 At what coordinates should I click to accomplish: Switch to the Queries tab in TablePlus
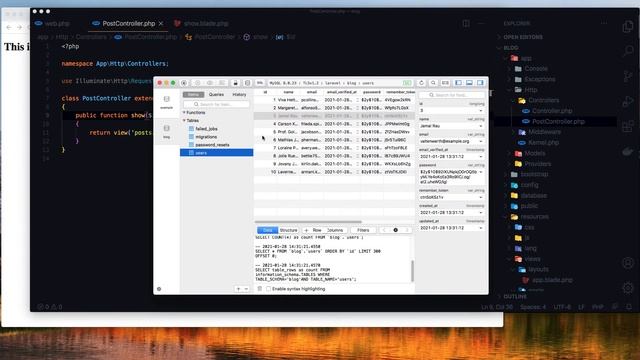(216, 94)
